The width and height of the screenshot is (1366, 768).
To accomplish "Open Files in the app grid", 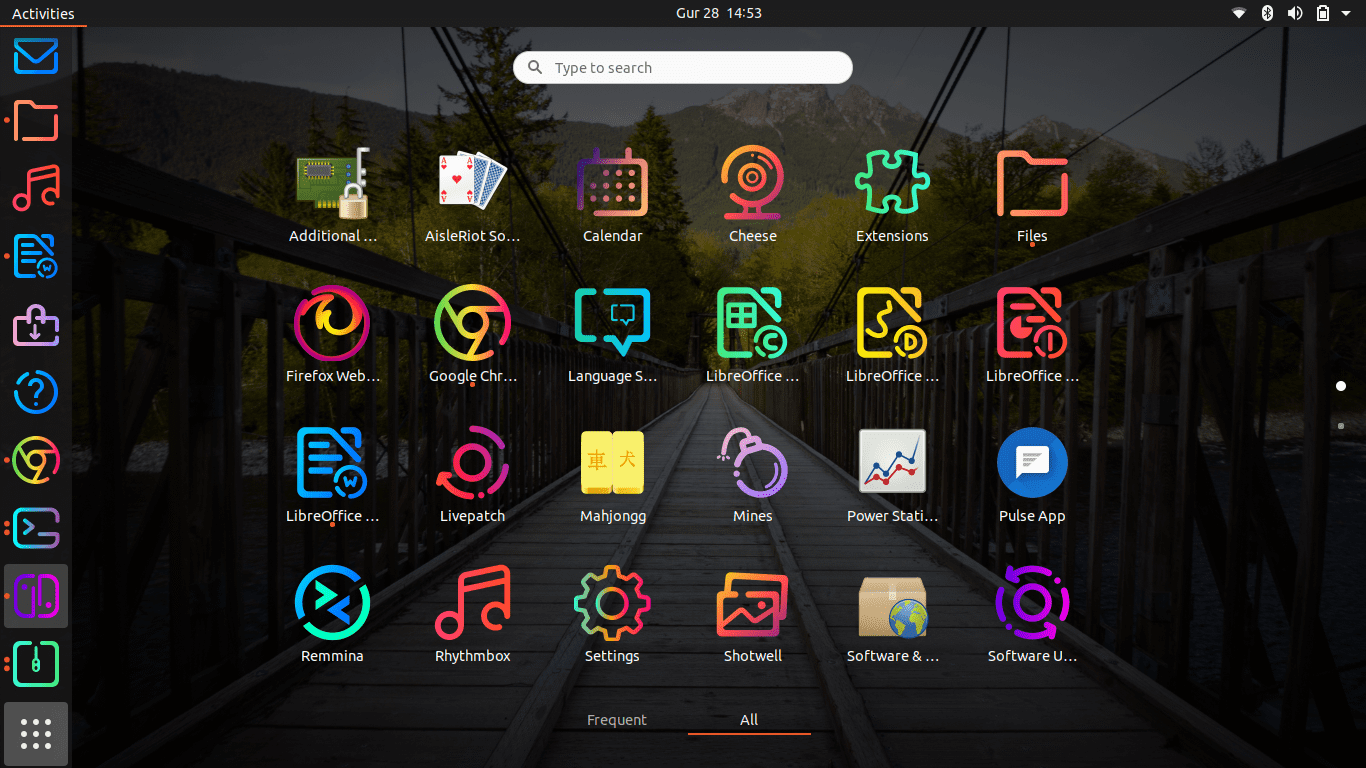I will 1032,196.
